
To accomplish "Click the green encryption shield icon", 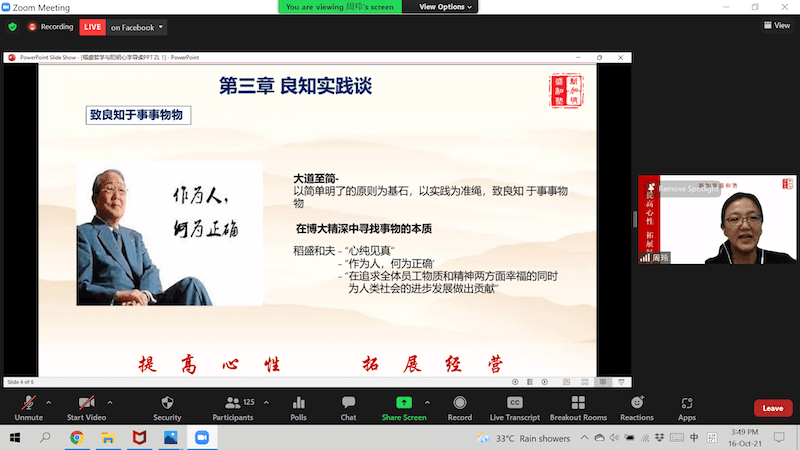I will [x=12, y=27].
